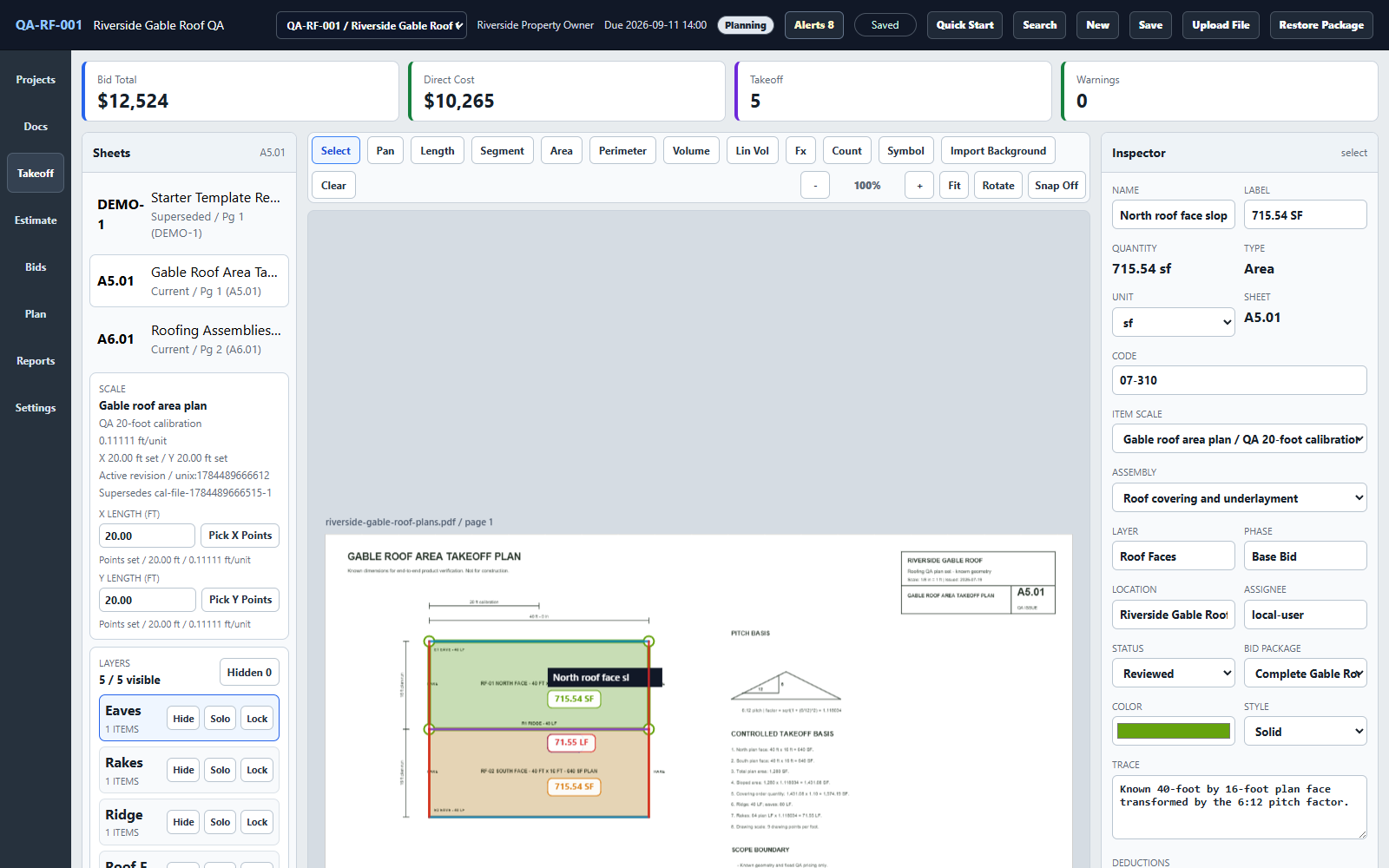The height and width of the screenshot is (868, 1389).
Task: Open the Alerts 8 button
Action: click(814, 25)
